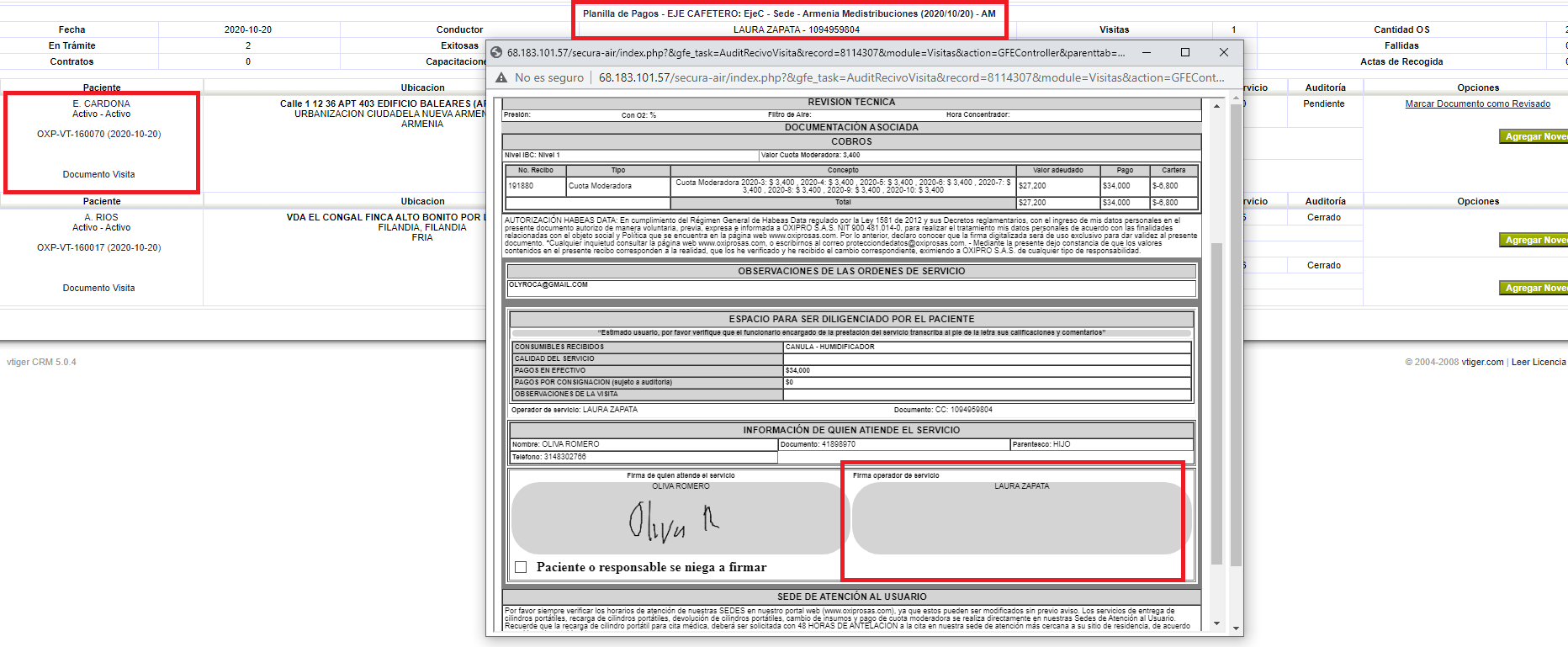Click patient name A. RIOS
Image resolution: width=1568 pixels, height=647 pixels.
point(101,217)
